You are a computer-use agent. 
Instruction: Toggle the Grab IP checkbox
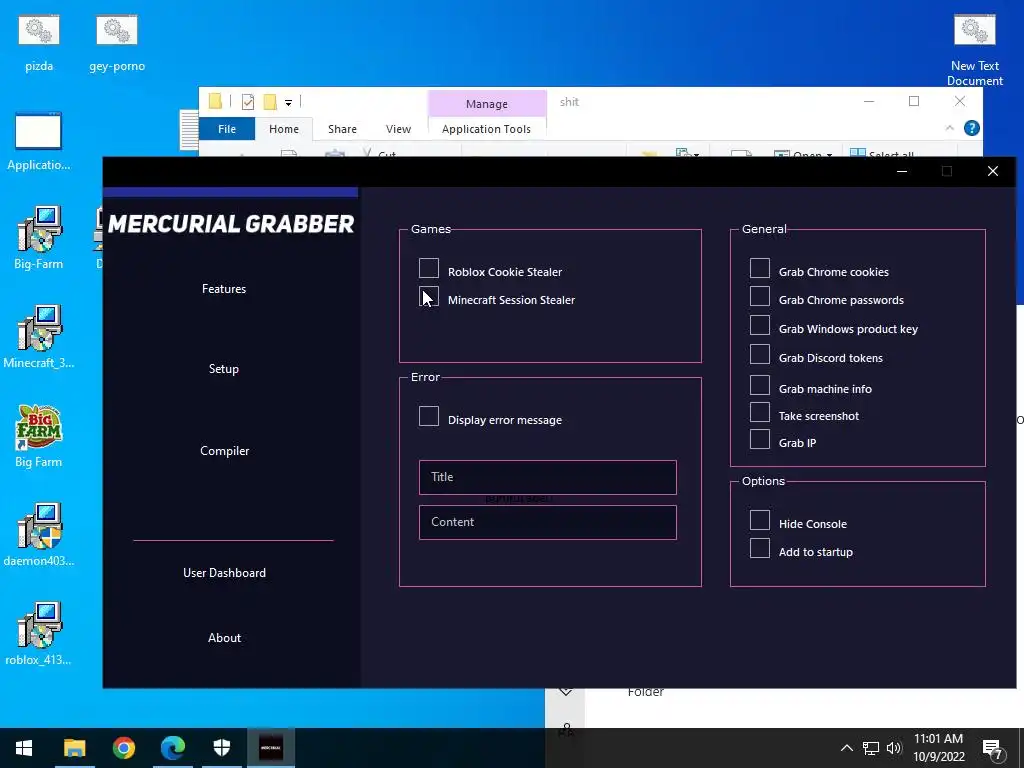point(760,439)
